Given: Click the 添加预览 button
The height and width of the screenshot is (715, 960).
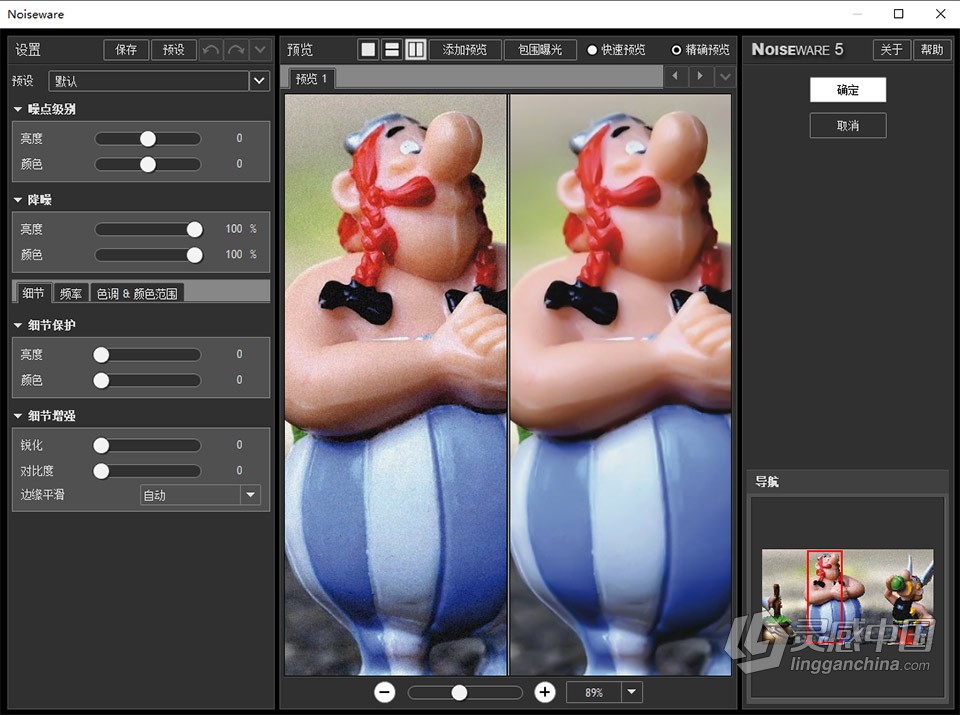Looking at the screenshot, I should (465, 49).
